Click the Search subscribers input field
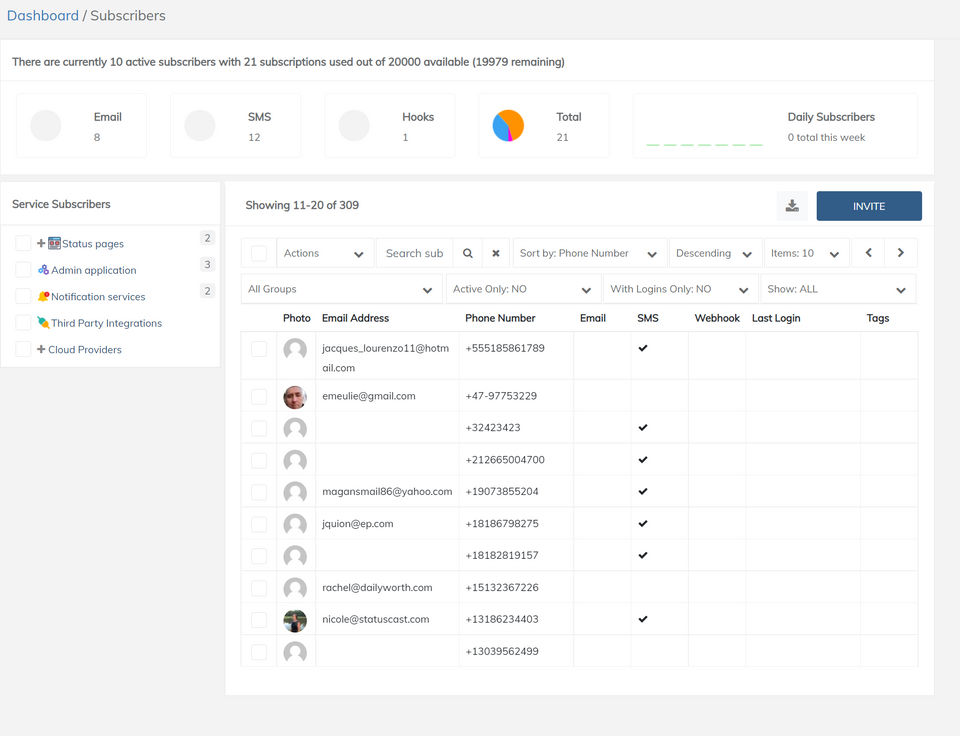960x736 pixels. [x=414, y=253]
